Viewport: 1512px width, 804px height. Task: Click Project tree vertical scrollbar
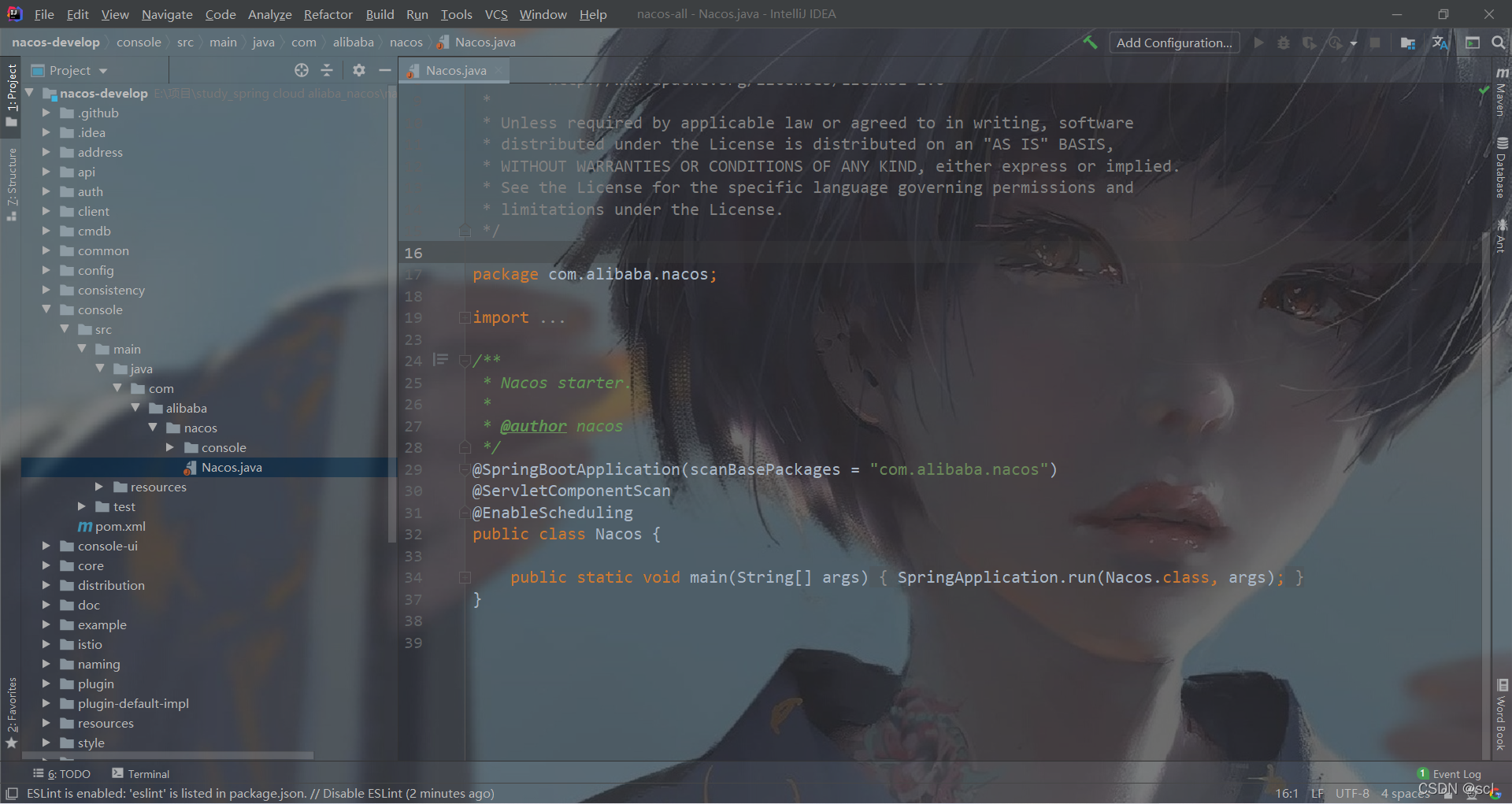coord(392,315)
